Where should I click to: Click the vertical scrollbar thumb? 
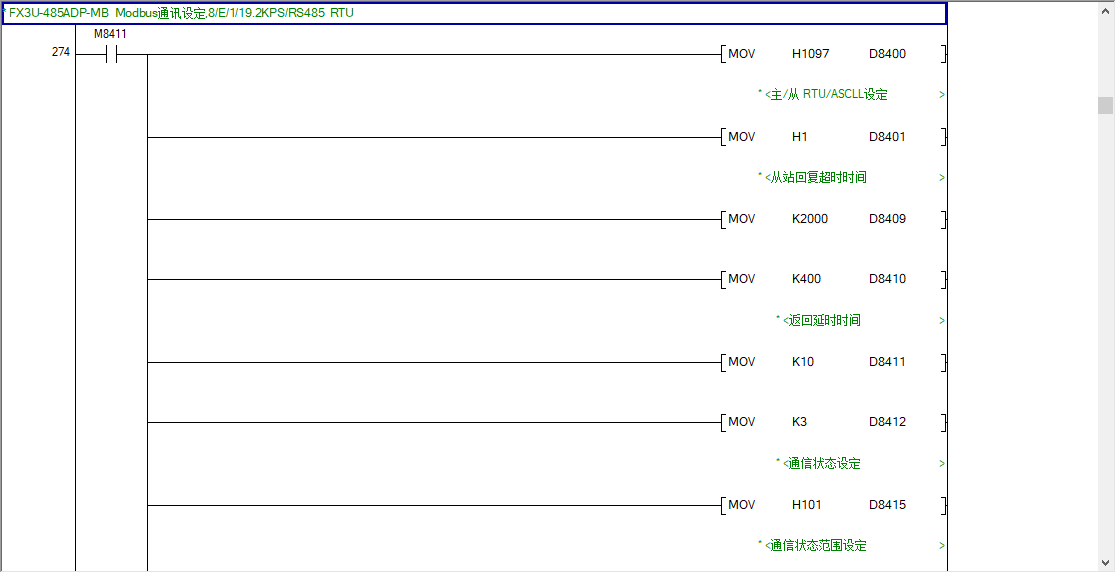1105,106
